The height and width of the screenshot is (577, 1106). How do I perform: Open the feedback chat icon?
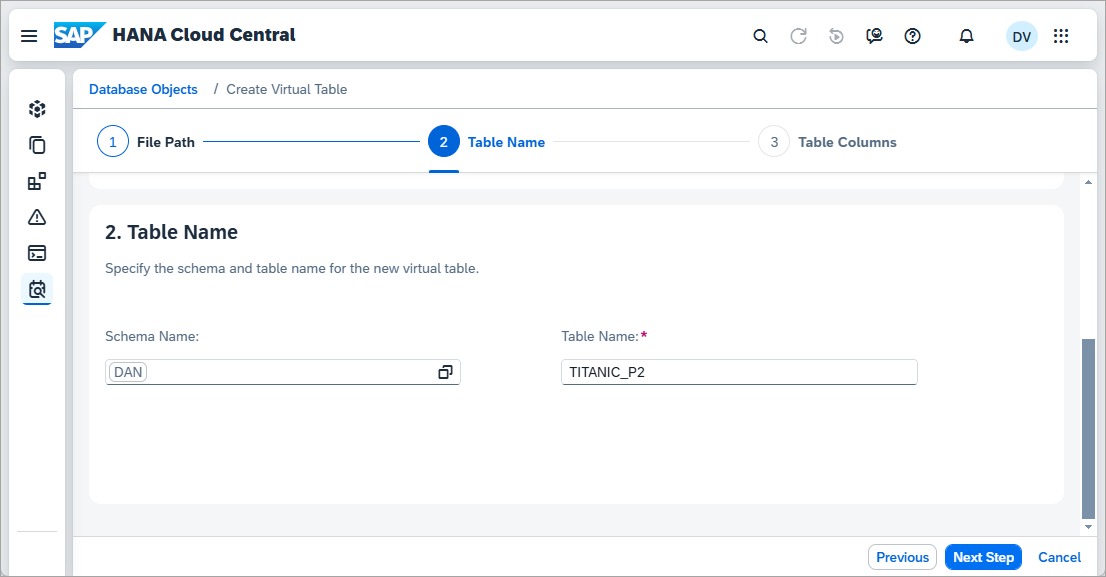click(x=874, y=36)
